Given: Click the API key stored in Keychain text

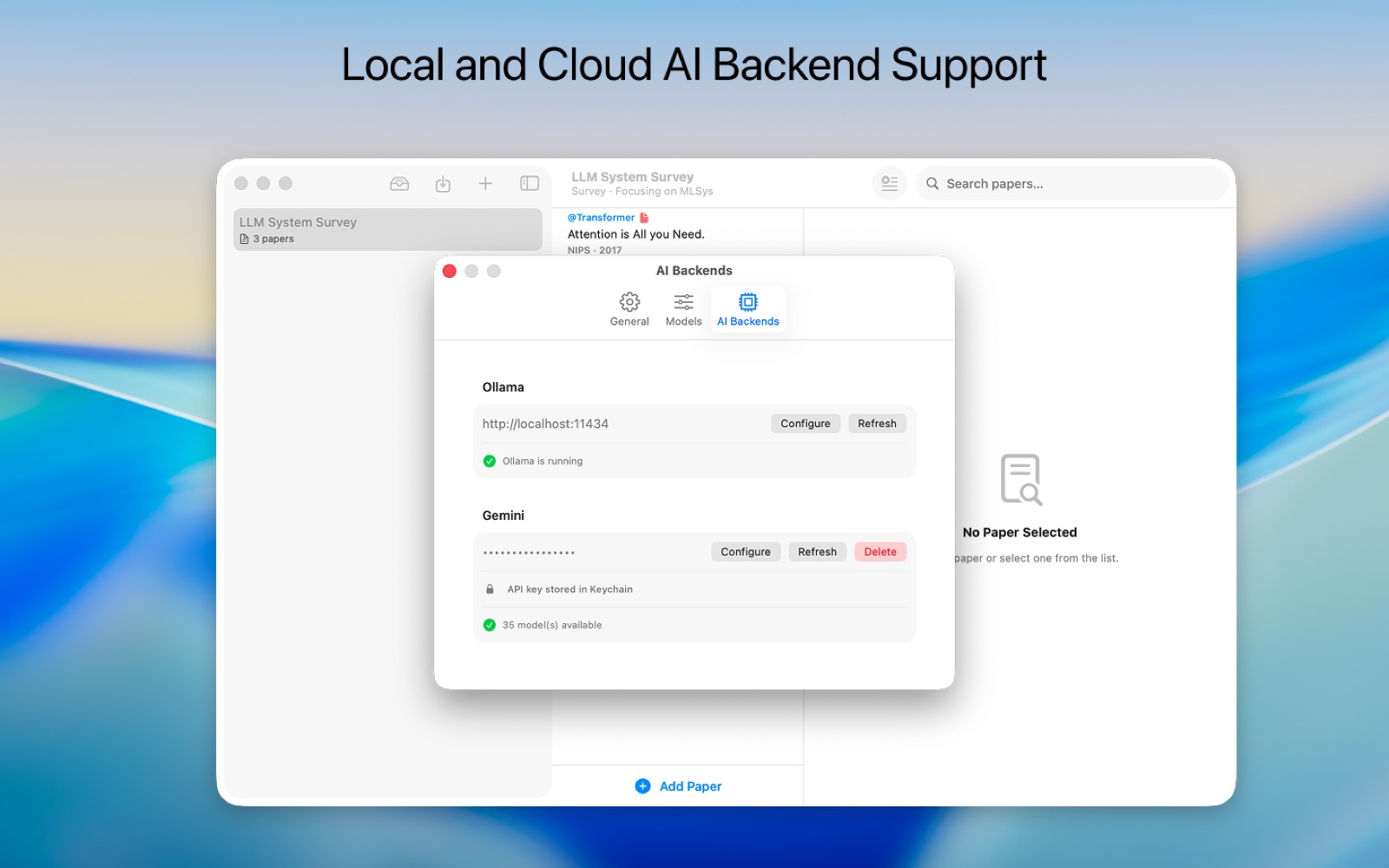Looking at the screenshot, I should point(570,589).
